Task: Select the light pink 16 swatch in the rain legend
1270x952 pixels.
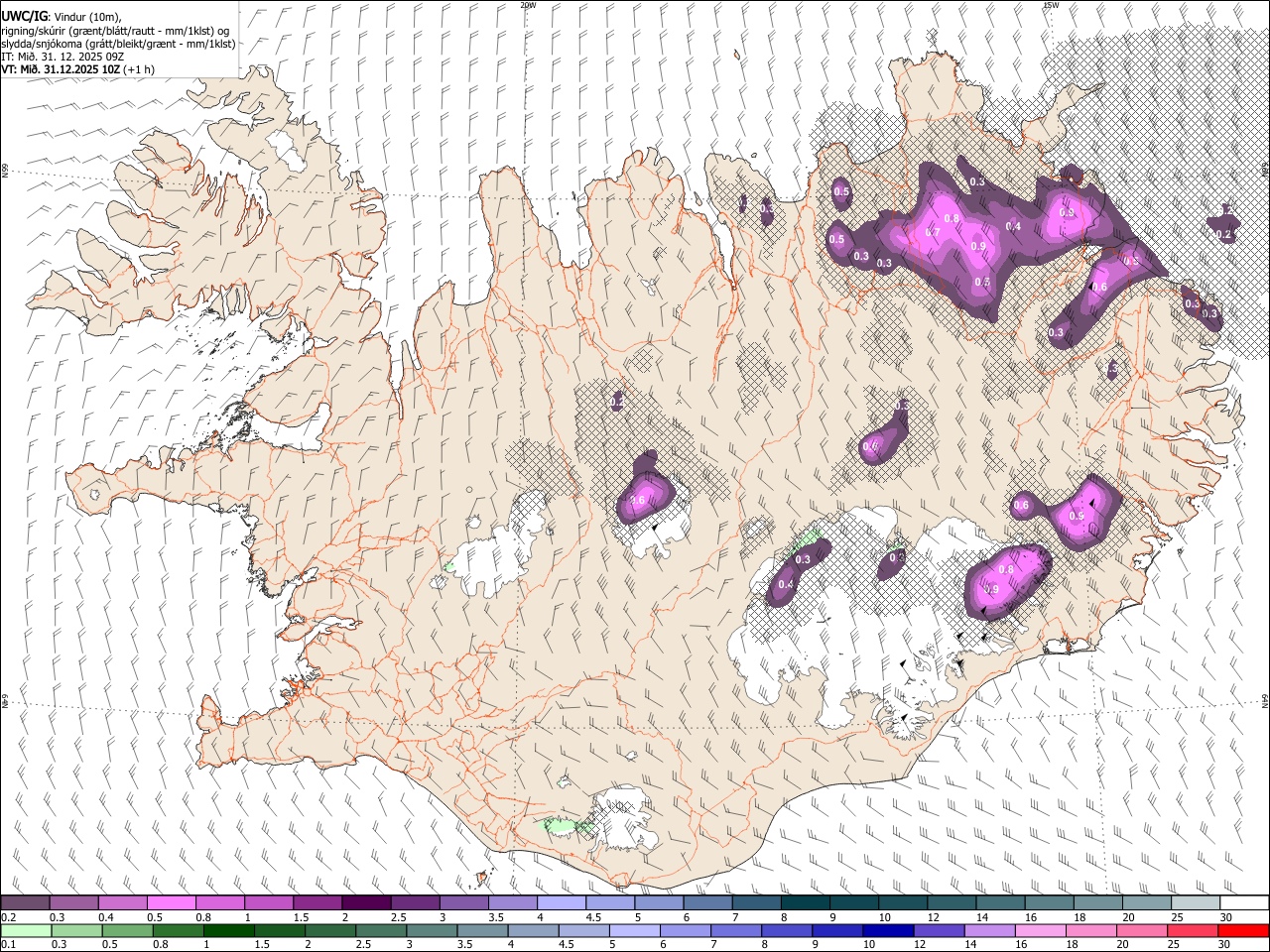Action: [1039, 931]
